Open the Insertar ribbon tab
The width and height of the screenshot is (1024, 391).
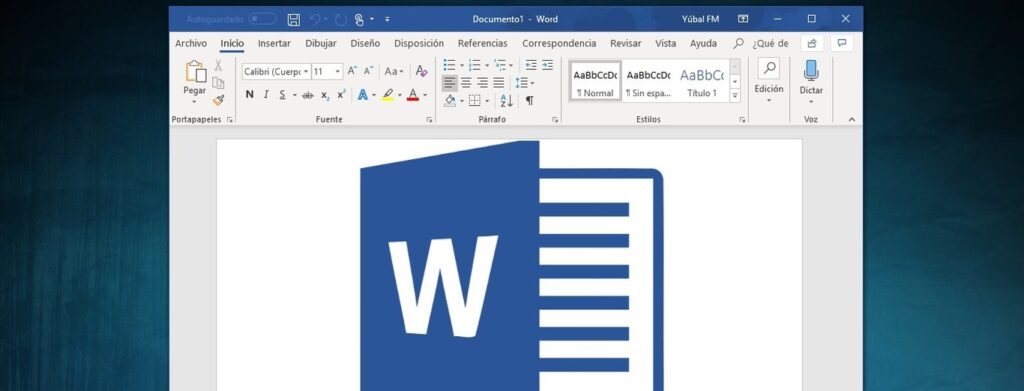pos(274,44)
